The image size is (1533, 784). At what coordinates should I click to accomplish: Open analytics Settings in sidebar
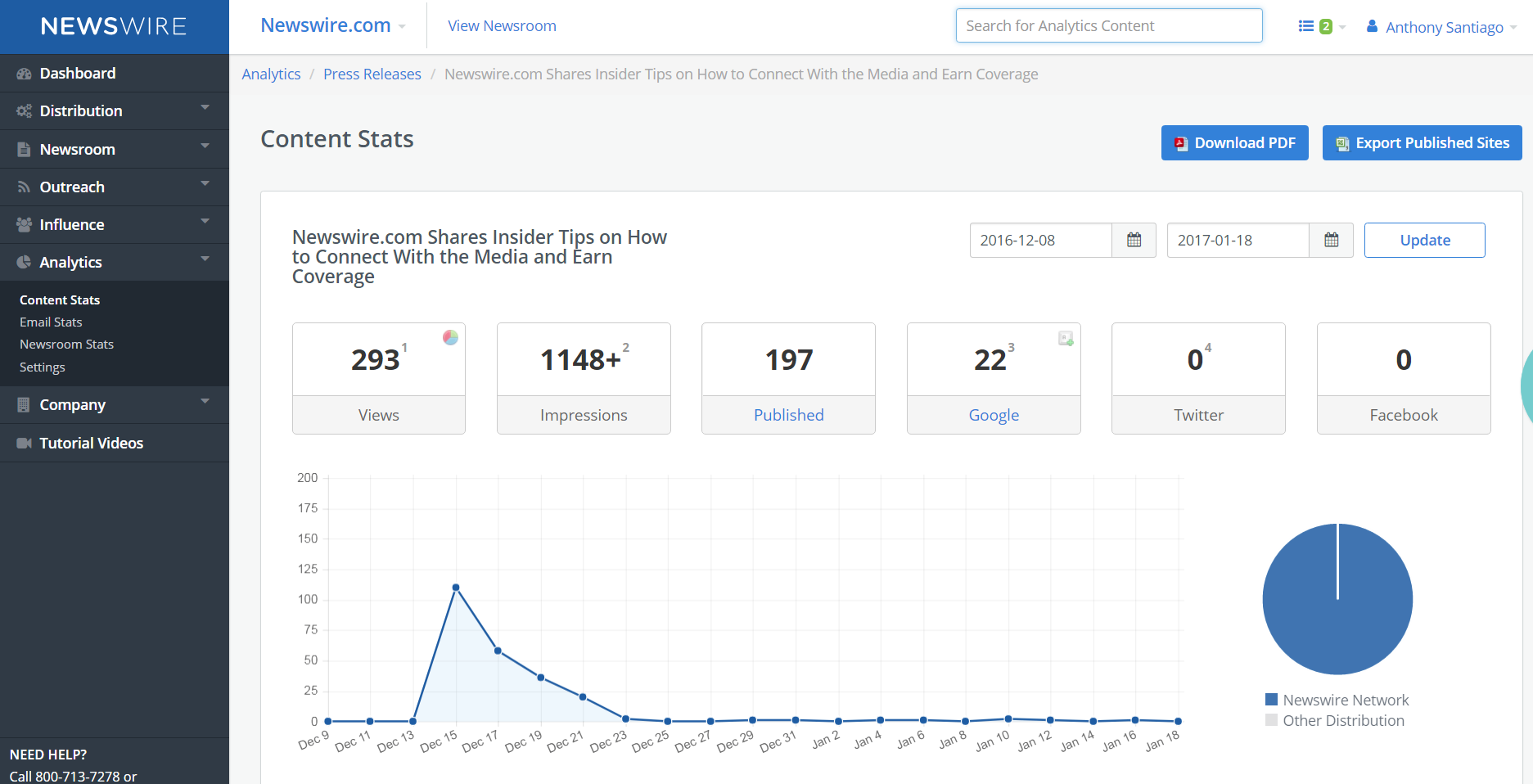pyautogui.click(x=42, y=367)
